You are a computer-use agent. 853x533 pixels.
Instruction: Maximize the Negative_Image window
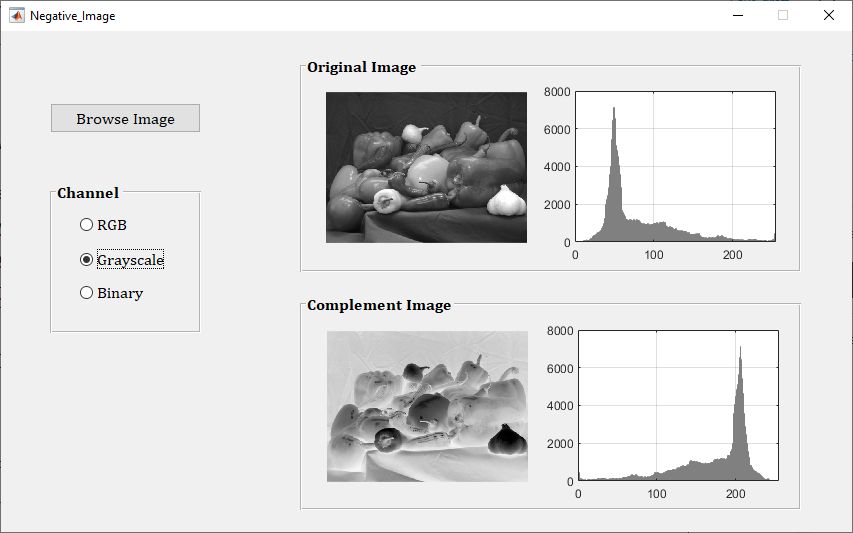783,15
